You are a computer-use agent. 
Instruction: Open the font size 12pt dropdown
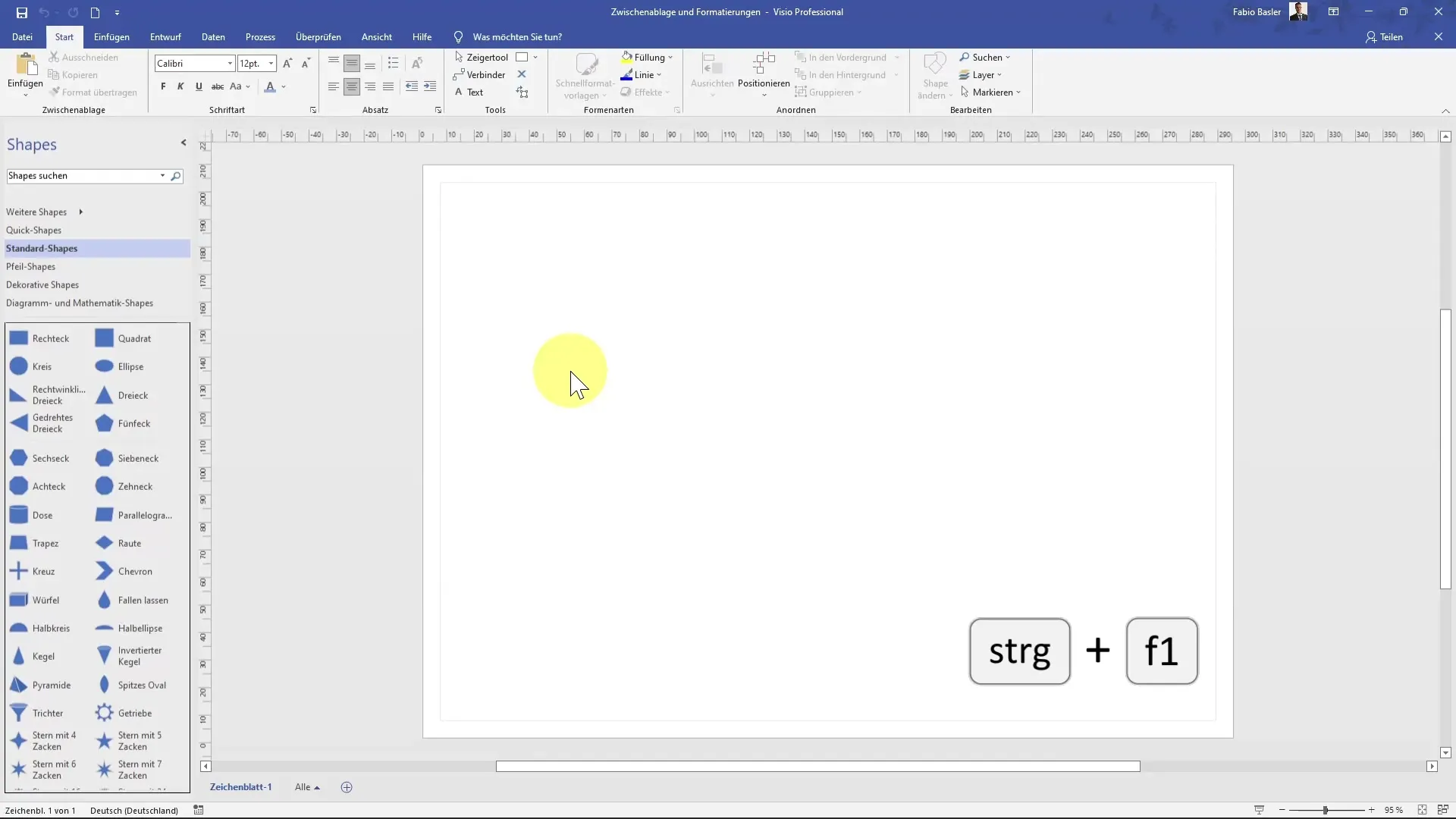(x=271, y=64)
